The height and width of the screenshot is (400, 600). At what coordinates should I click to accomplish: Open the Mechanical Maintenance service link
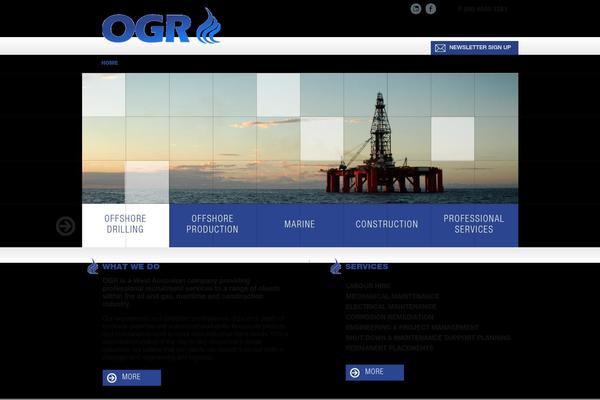point(392,296)
